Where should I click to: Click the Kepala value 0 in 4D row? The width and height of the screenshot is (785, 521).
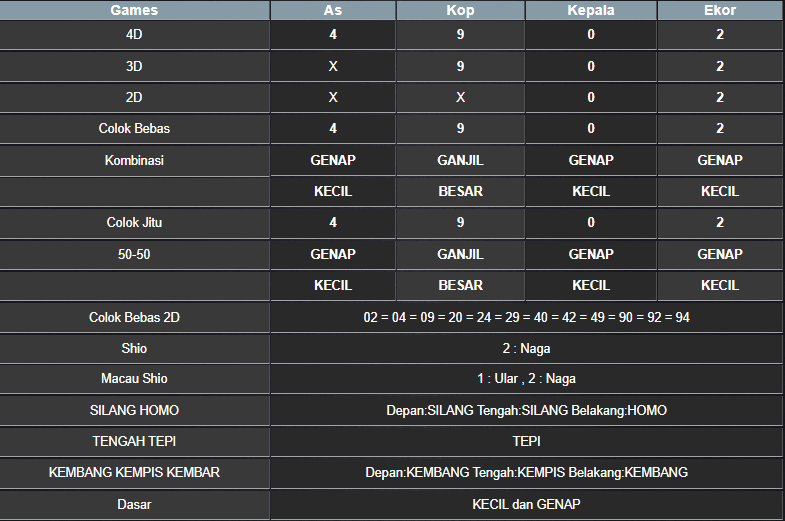pyautogui.click(x=591, y=35)
